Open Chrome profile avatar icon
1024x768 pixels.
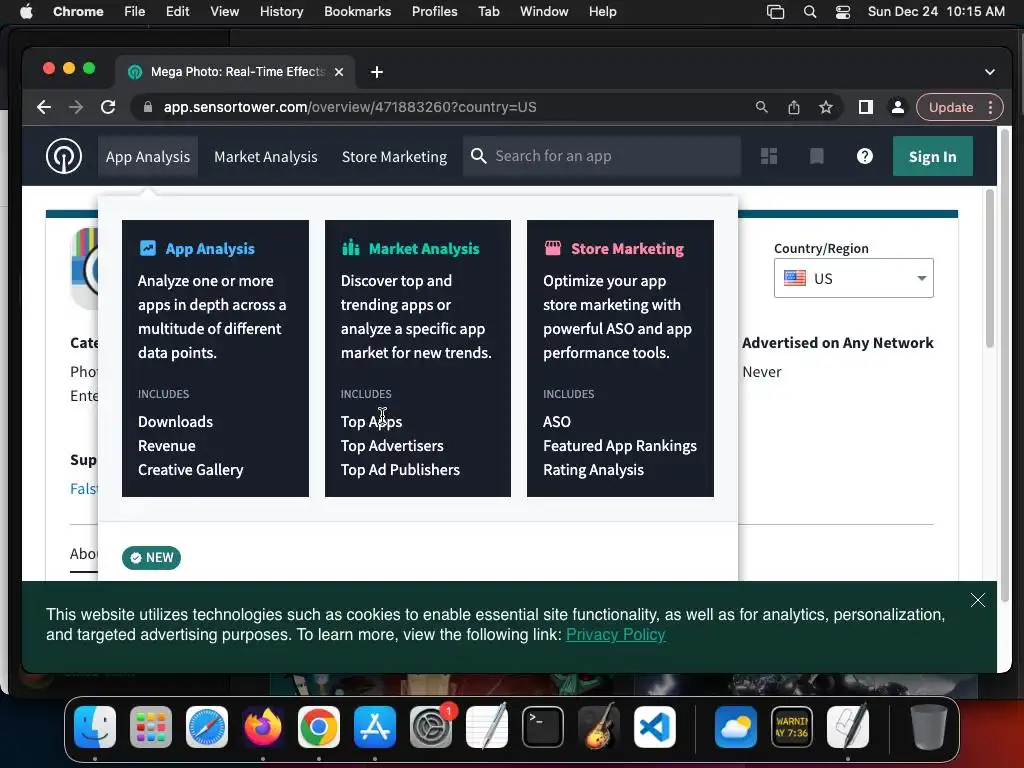pos(898,107)
